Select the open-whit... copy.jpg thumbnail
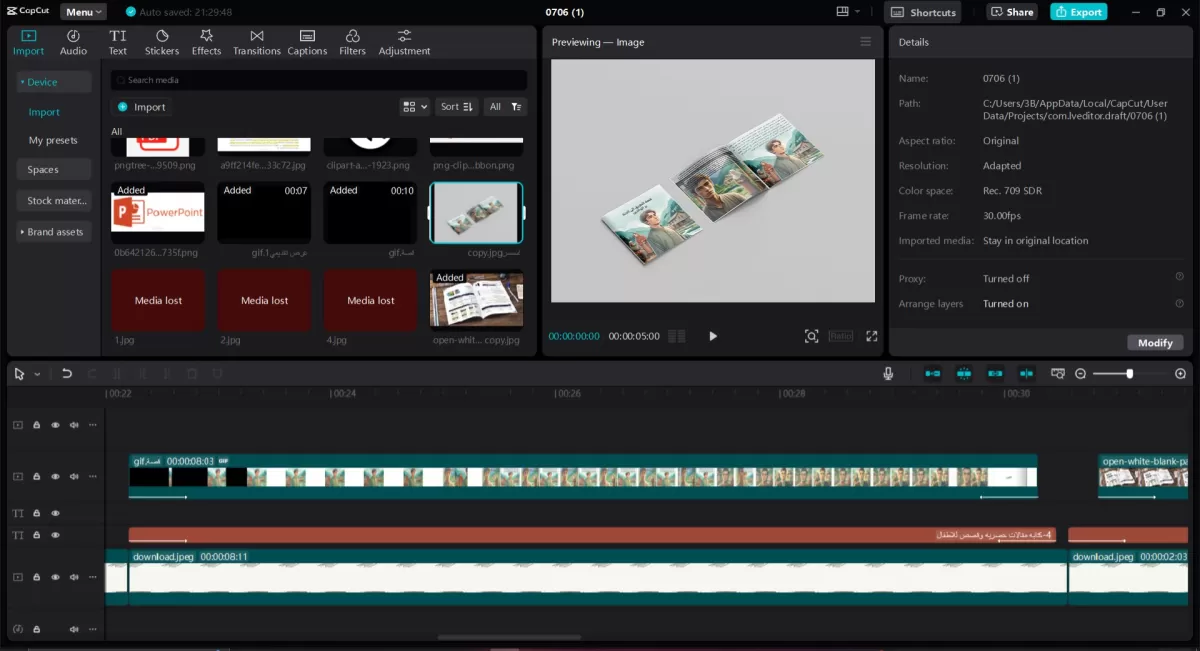The height and width of the screenshot is (651, 1200). pyautogui.click(x=476, y=299)
